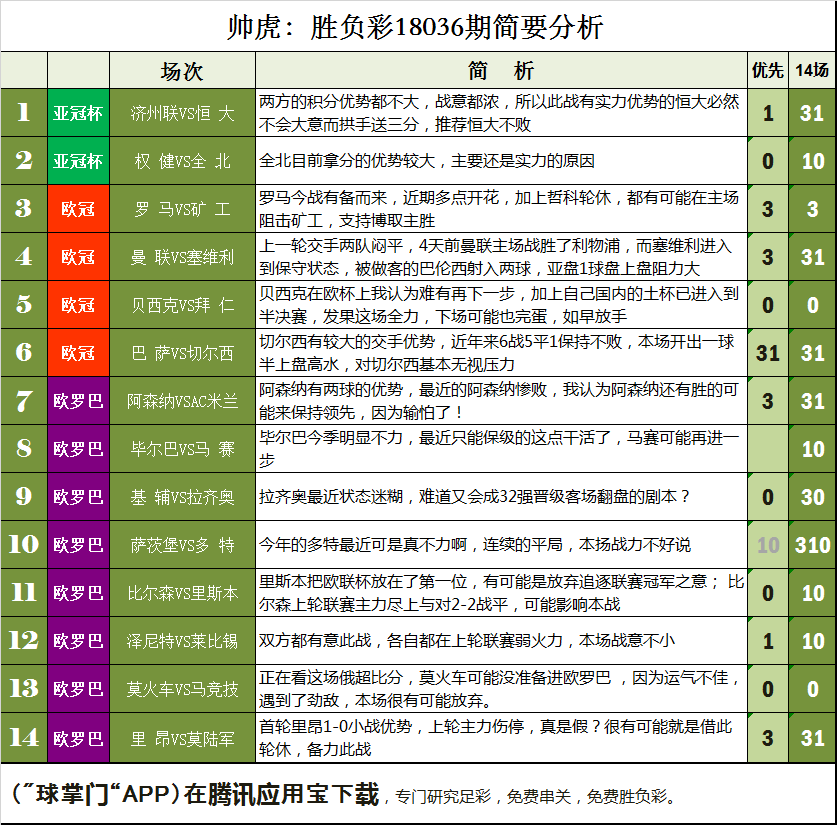The height and width of the screenshot is (825, 837).
Task: Click the faded 10 for 萨茨堡VS多特
Action: 768,545
